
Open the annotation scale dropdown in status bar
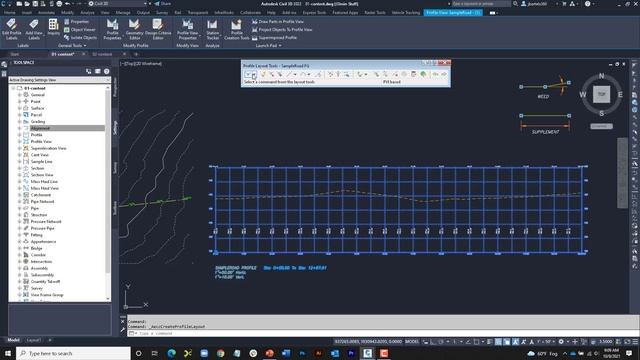[x=547, y=342]
